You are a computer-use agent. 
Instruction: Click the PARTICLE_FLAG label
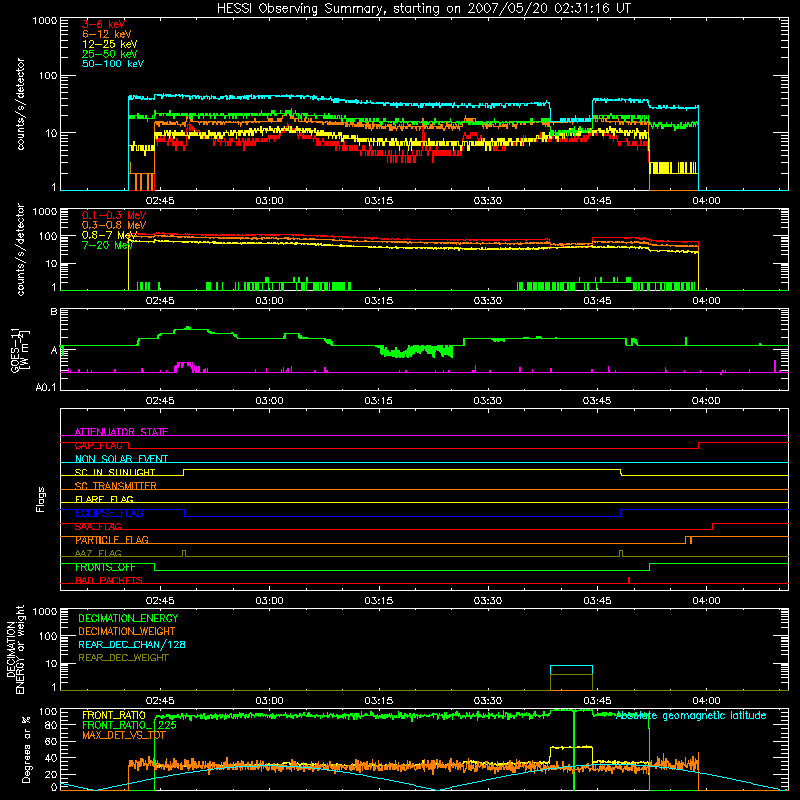tap(112, 540)
